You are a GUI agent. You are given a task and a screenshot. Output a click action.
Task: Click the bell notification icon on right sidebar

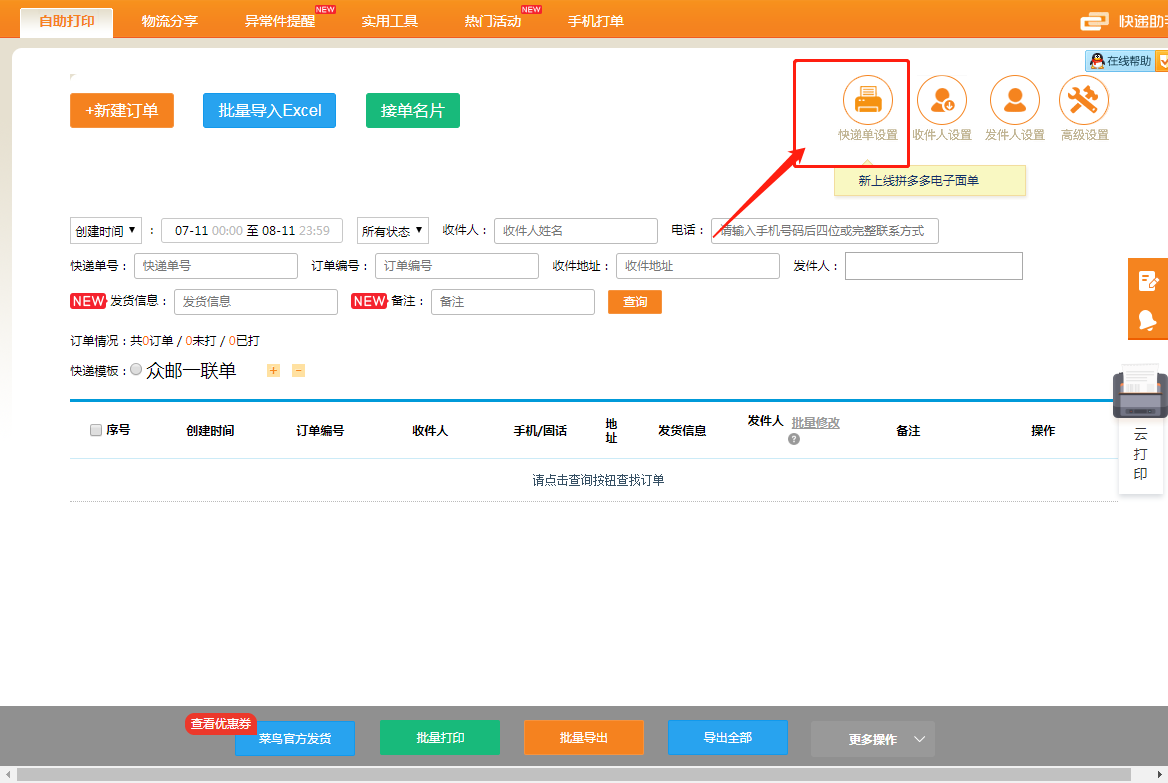click(1148, 320)
